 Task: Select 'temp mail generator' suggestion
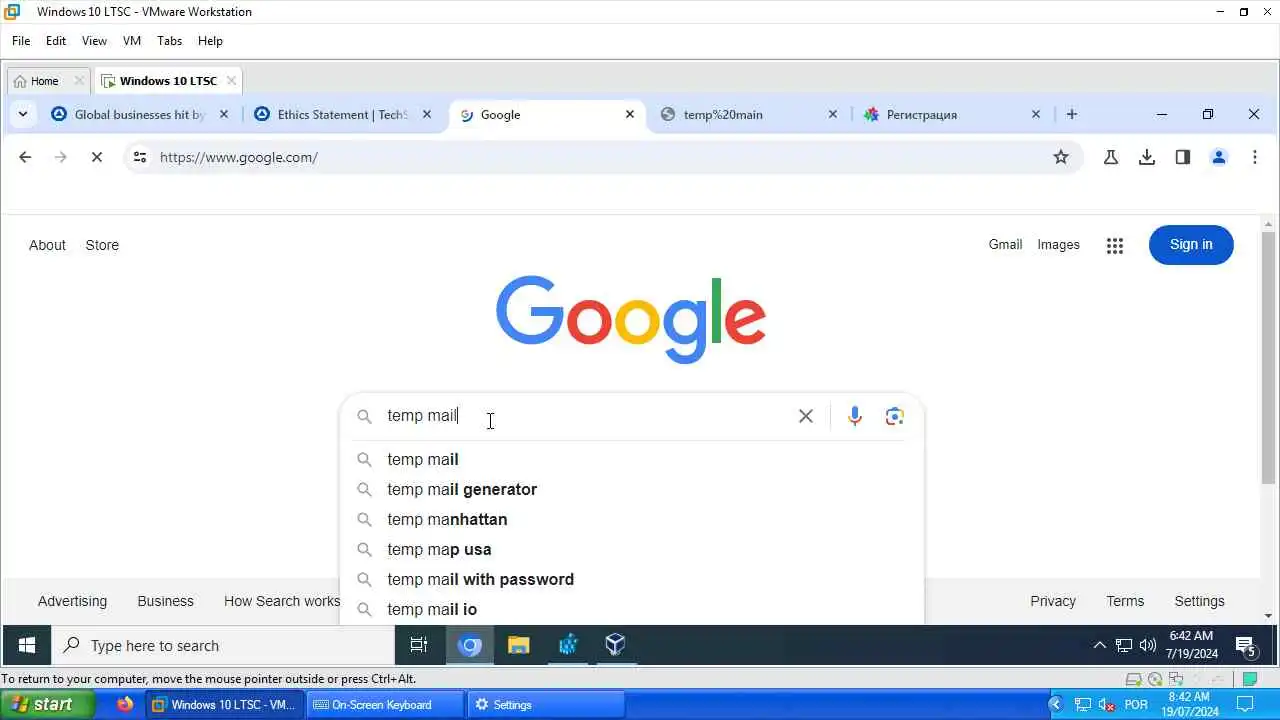632,489
